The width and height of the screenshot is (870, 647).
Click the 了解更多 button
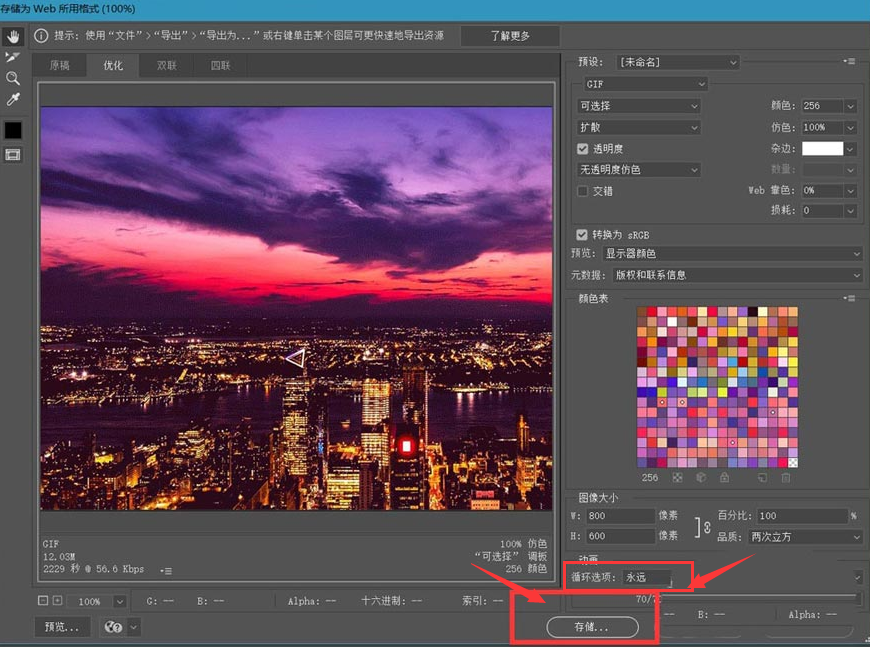510,36
